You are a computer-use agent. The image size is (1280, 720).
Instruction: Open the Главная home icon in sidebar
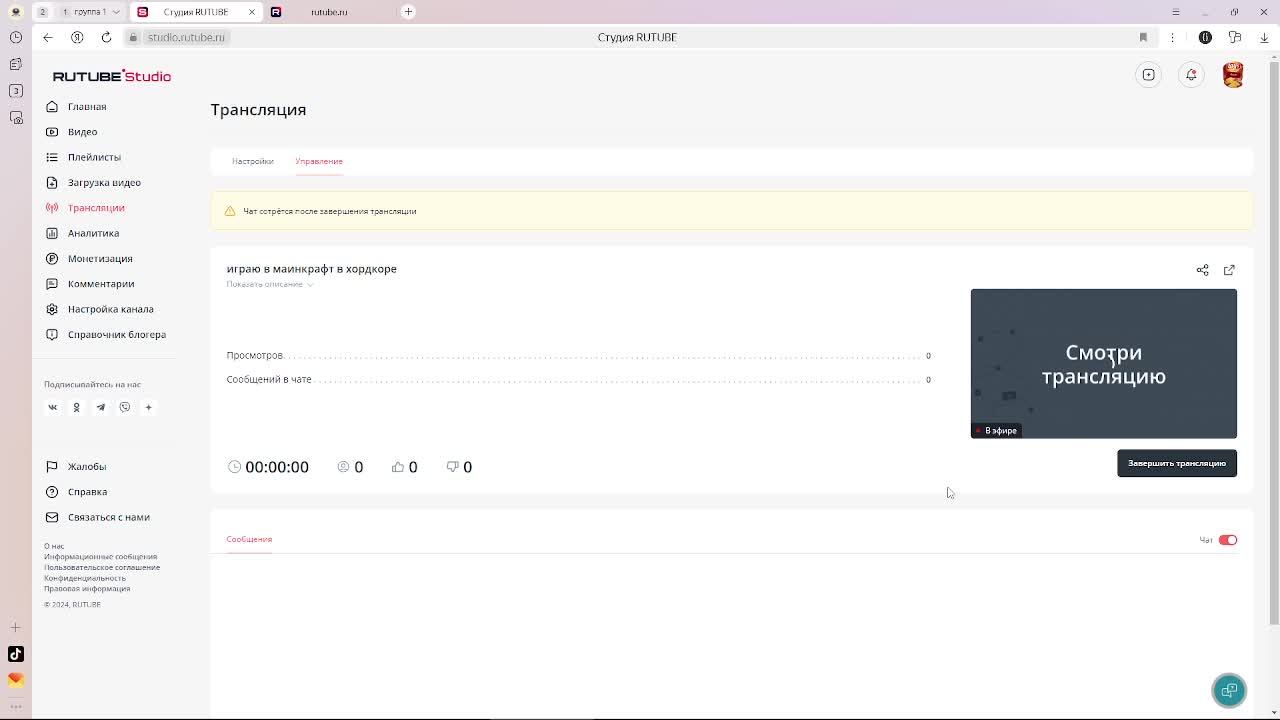coord(52,106)
